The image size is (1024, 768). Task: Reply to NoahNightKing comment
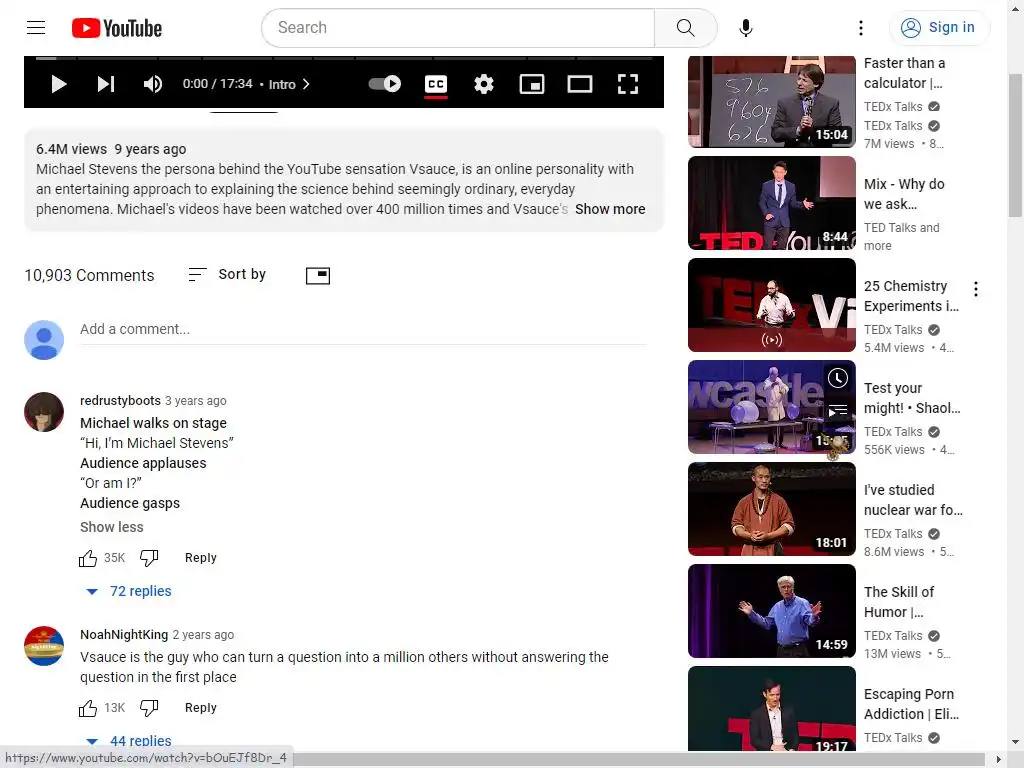(x=200, y=708)
